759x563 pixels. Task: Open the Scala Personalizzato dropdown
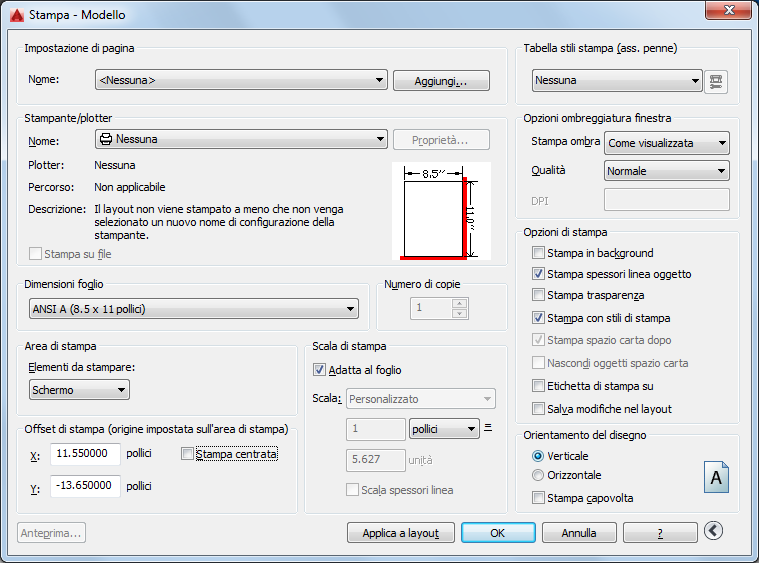[x=421, y=399]
